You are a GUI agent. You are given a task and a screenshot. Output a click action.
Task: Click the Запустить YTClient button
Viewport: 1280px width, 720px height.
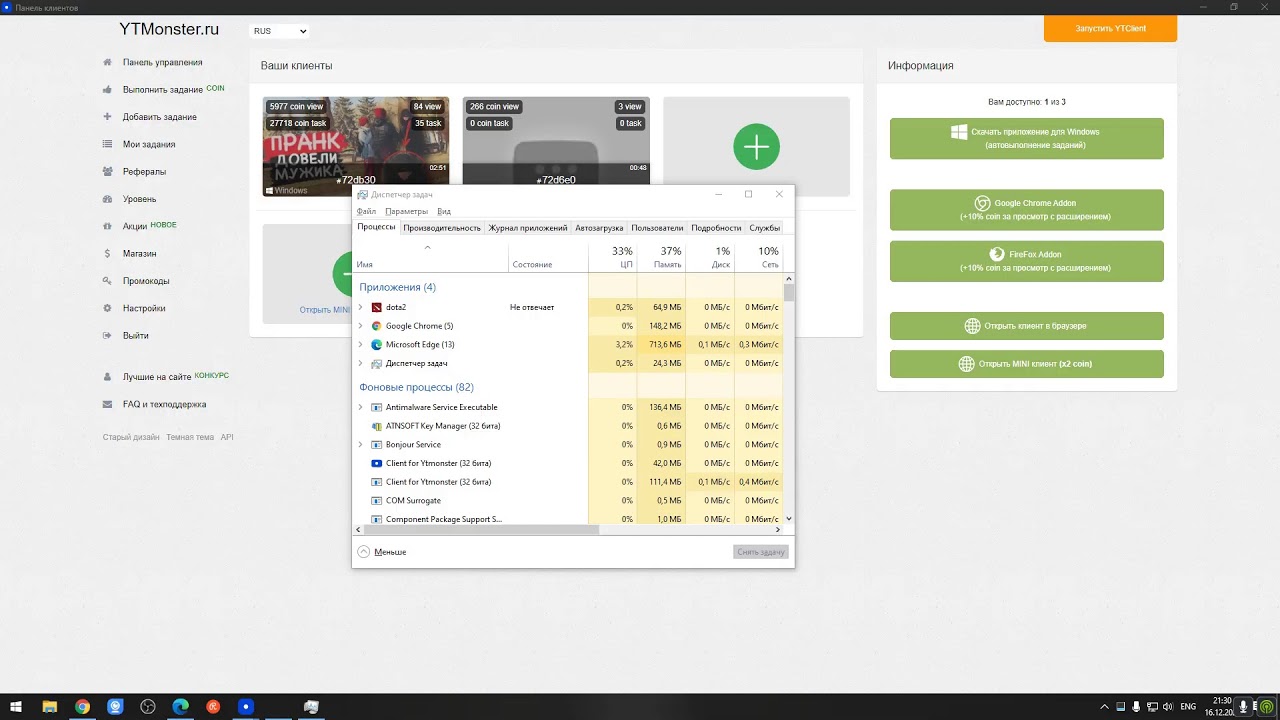[1110, 28]
